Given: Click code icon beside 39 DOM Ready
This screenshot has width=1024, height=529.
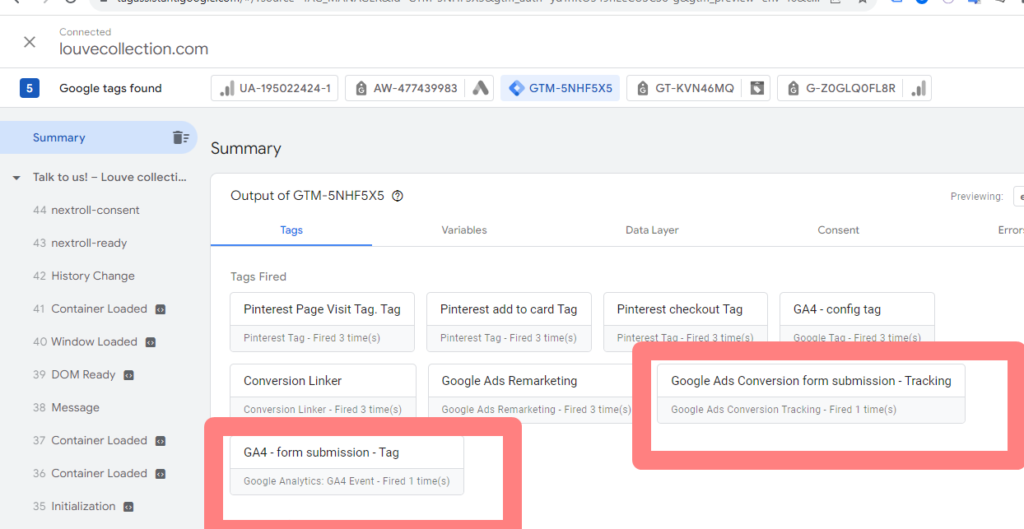Looking at the screenshot, I should (x=129, y=376).
